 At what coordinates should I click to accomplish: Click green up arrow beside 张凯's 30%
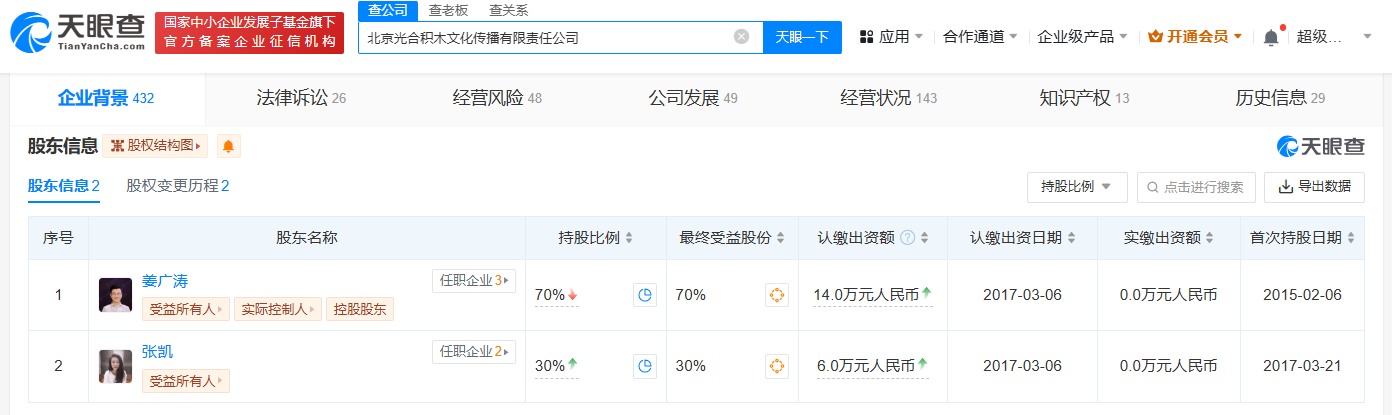click(x=573, y=364)
